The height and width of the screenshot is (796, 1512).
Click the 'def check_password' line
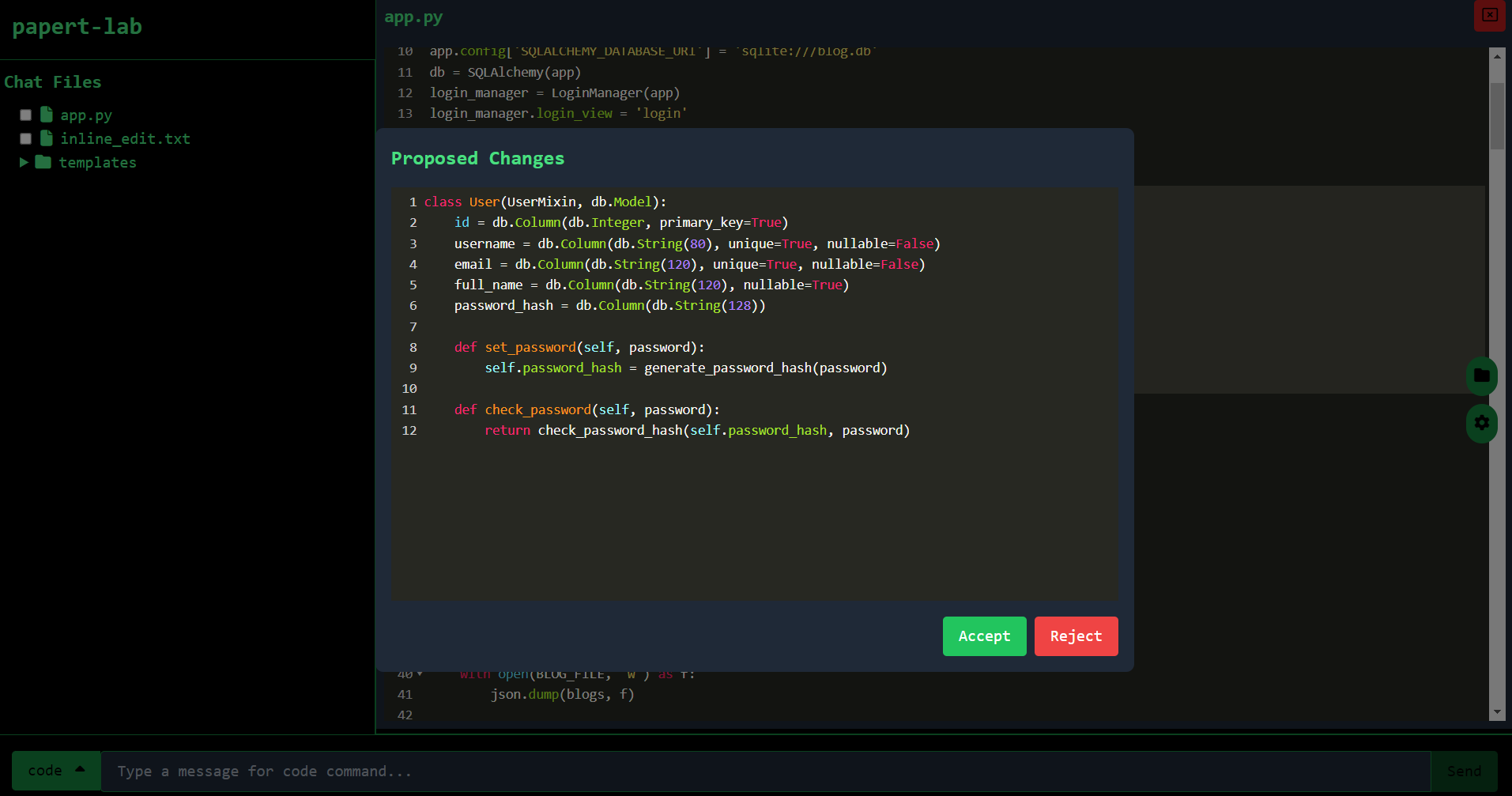[x=587, y=409]
